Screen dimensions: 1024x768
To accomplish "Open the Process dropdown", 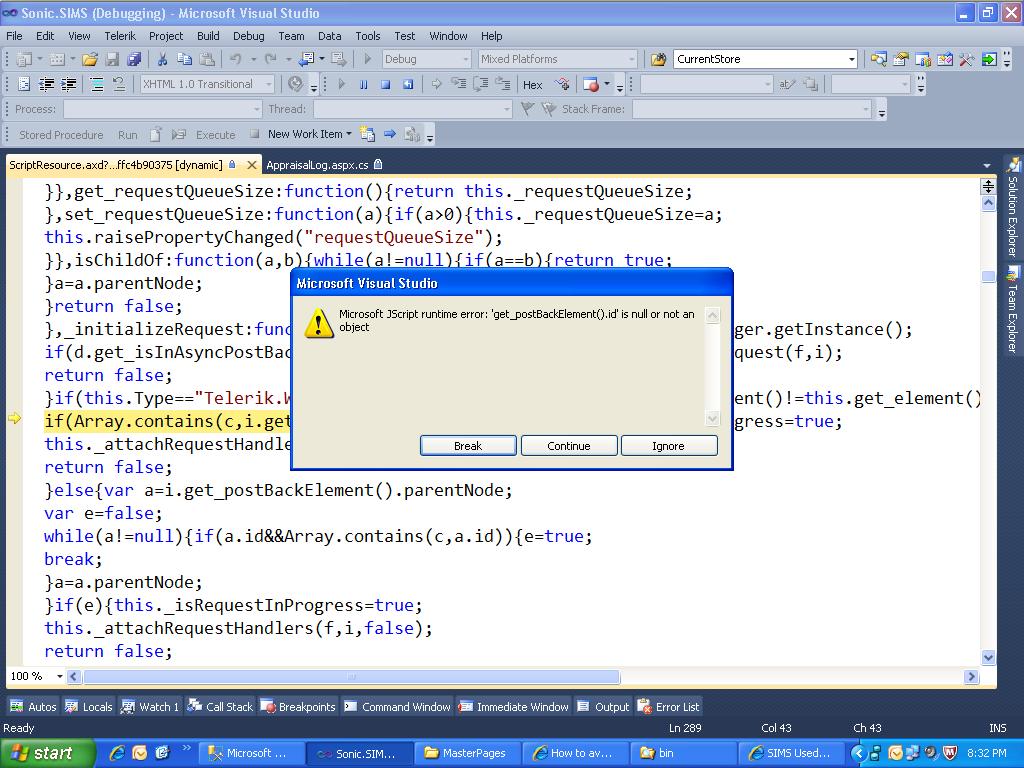I will point(163,109).
